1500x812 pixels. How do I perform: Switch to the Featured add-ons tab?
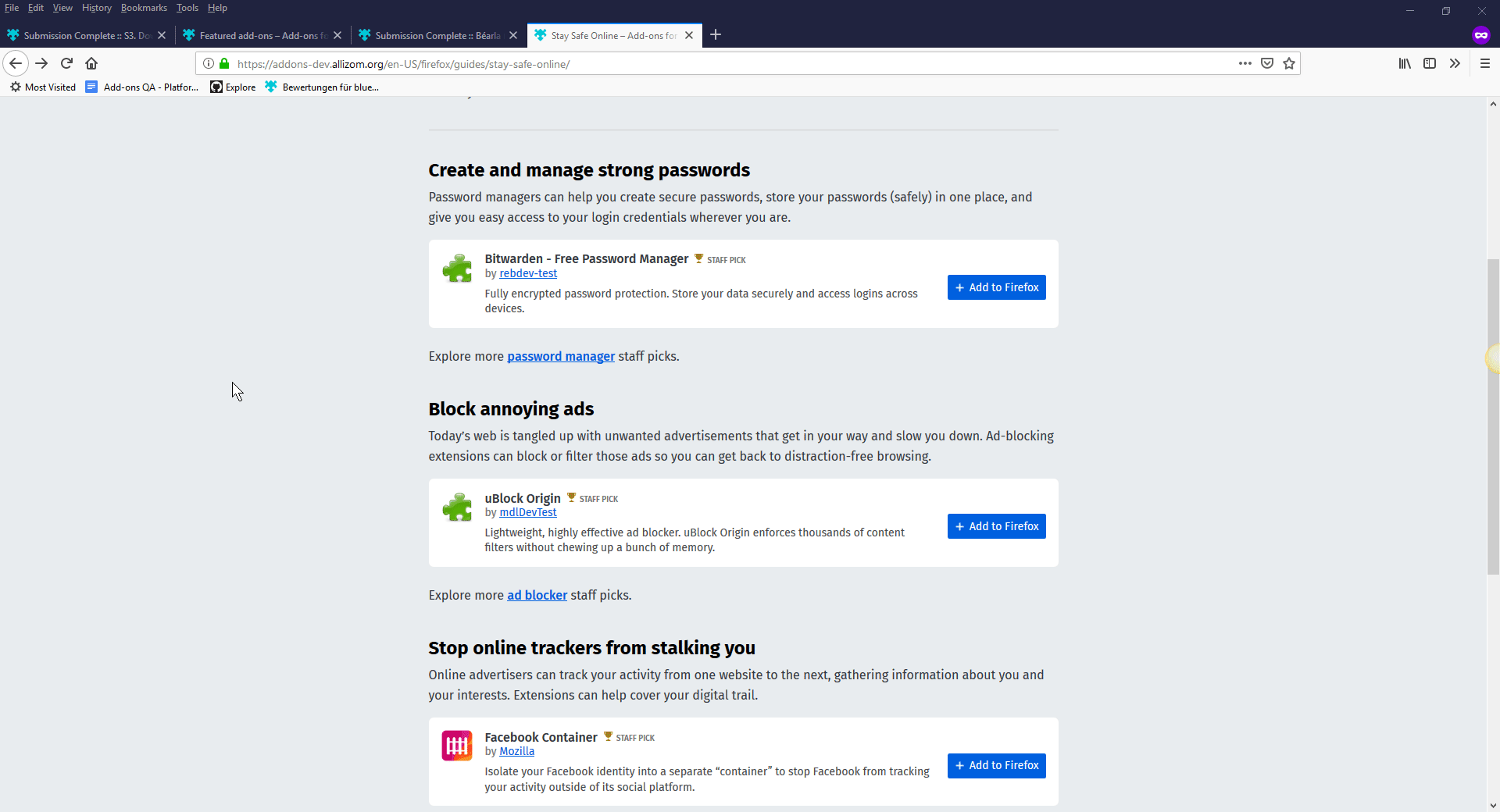click(263, 35)
